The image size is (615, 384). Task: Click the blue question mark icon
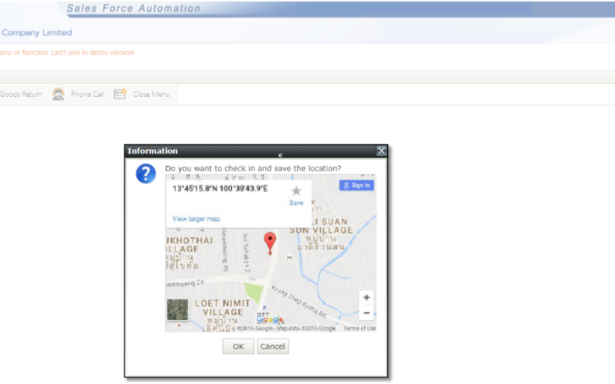point(146,173)
